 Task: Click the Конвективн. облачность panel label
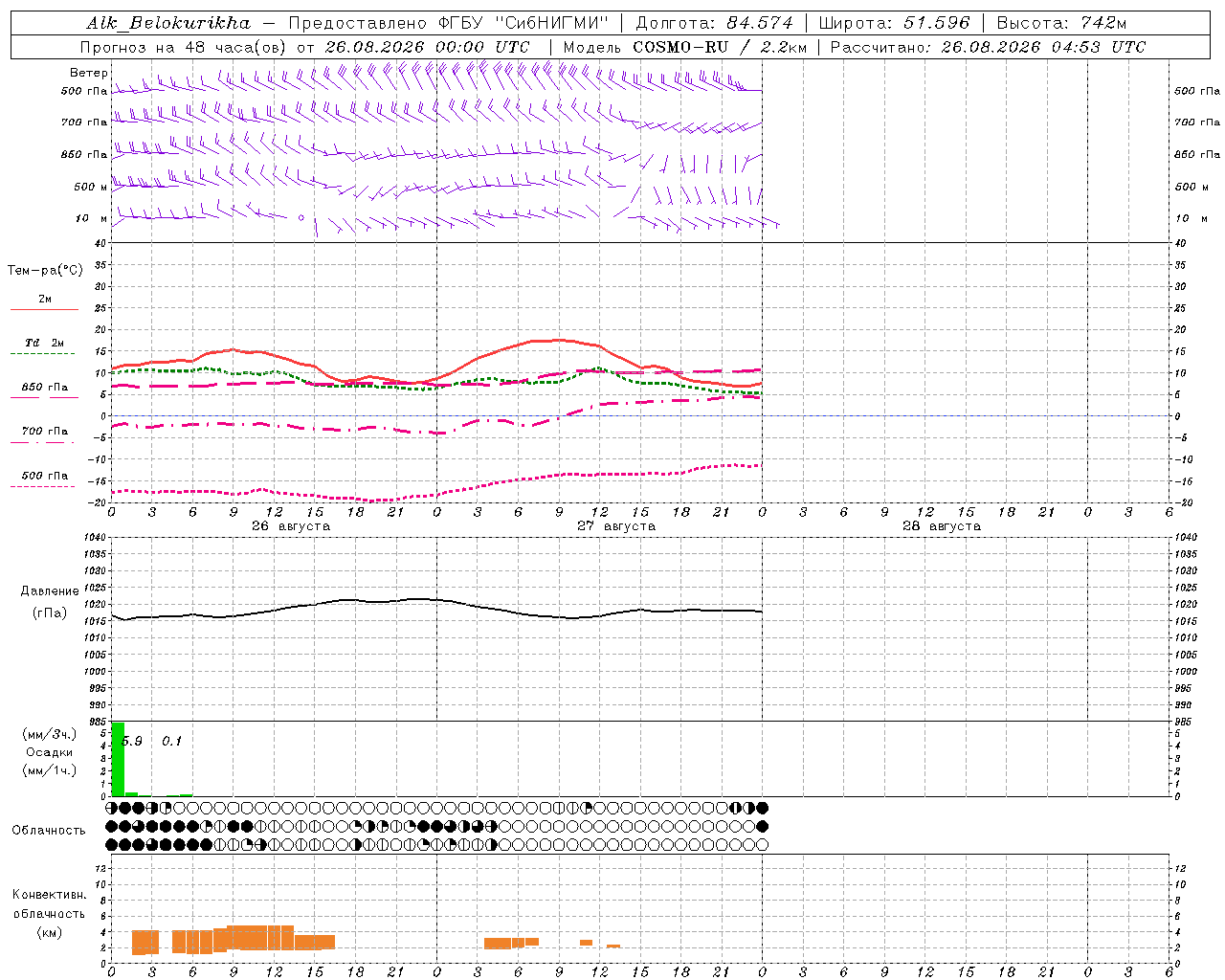(x=49, y=913)
